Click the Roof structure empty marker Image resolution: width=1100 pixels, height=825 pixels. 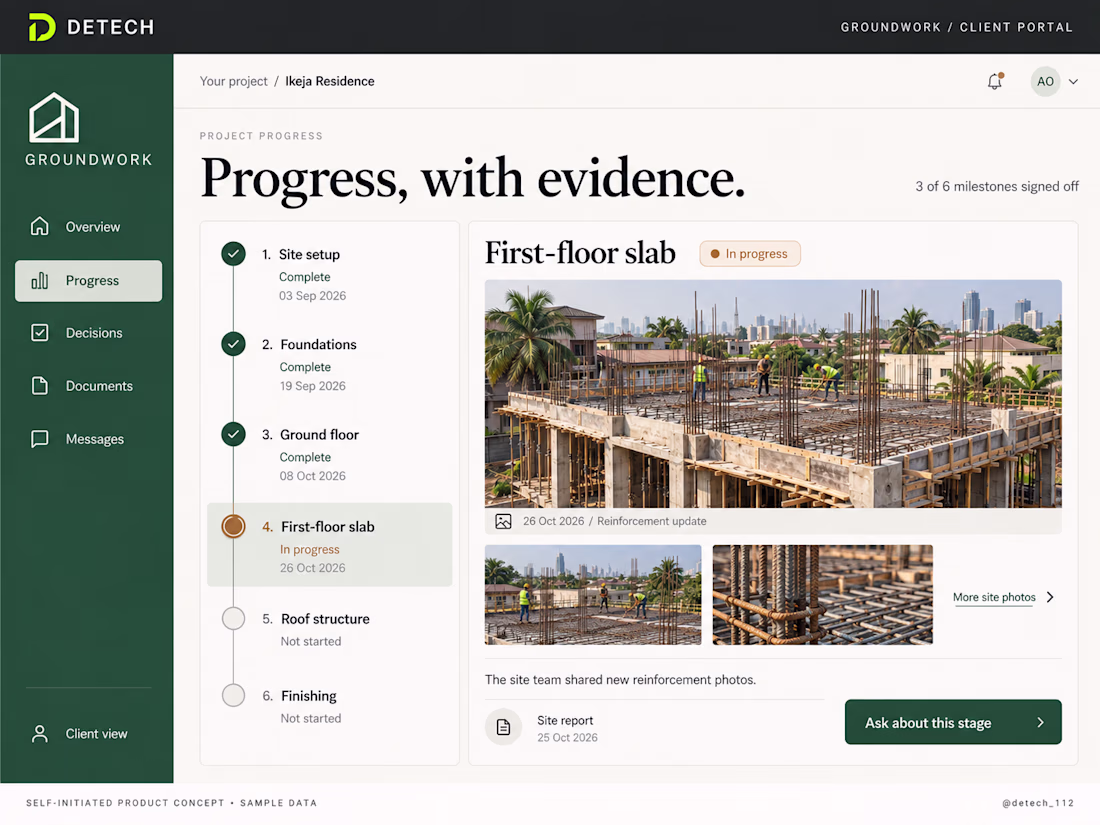tap(234, 619)
